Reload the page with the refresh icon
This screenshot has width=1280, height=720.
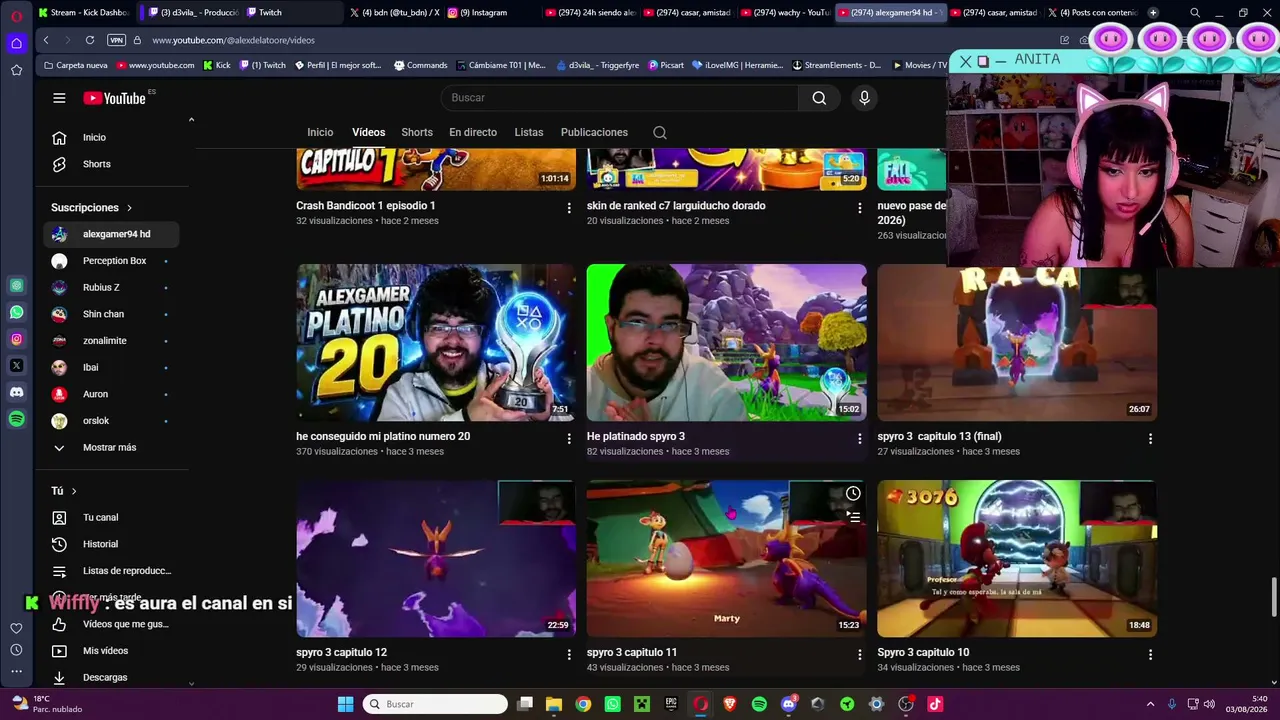pyautogui.click(x=90, y=40)
